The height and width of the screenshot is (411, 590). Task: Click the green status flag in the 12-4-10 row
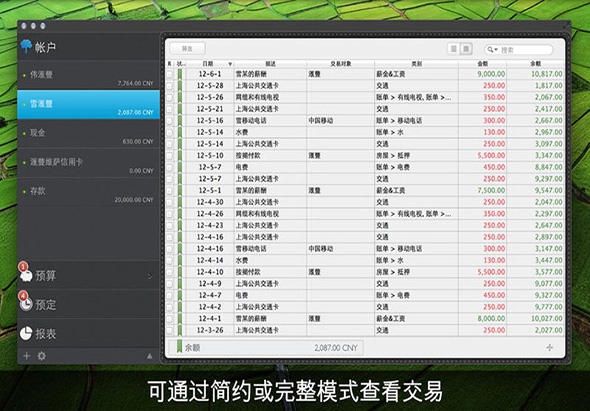180,272
